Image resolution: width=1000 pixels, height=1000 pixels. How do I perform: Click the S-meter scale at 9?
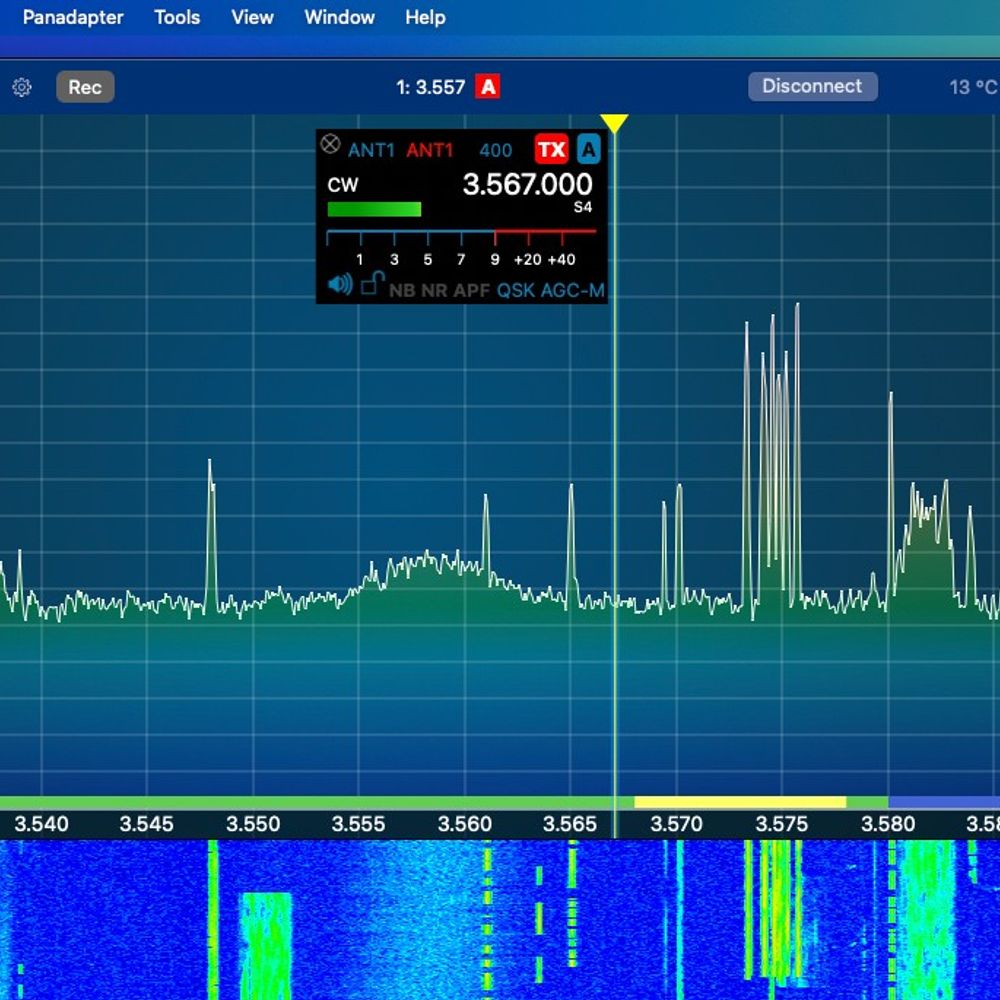(x=495, y=259)
